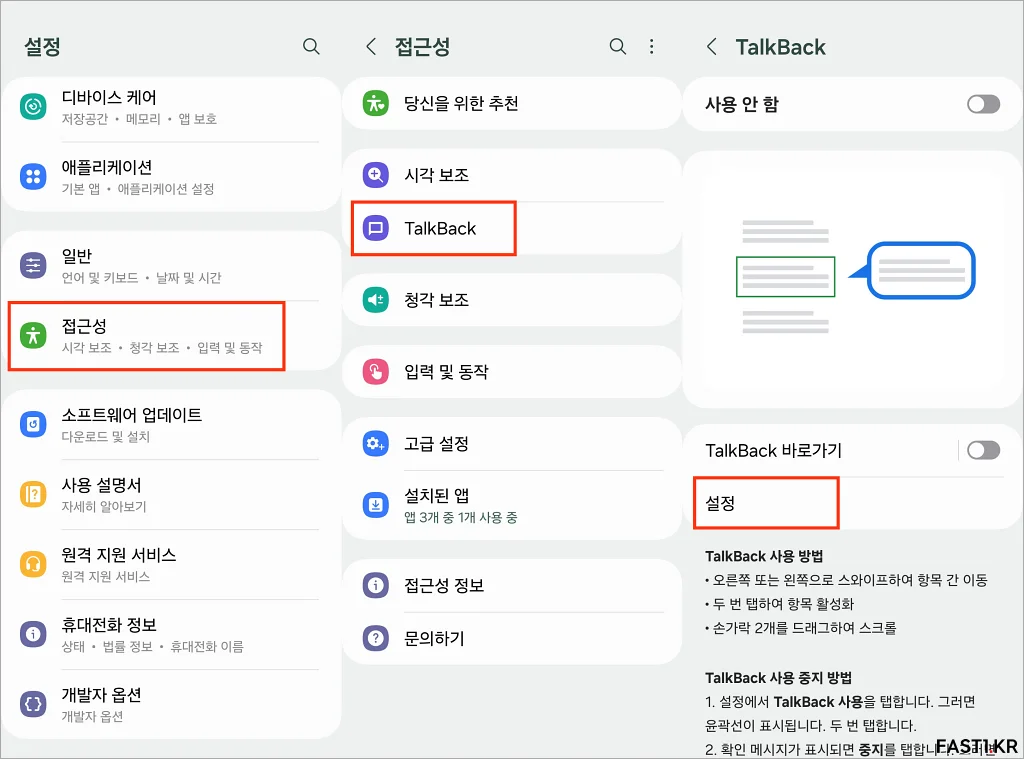Open 애플리케이션 settings
1024x759 pixels.
click(x=172, y=177)
